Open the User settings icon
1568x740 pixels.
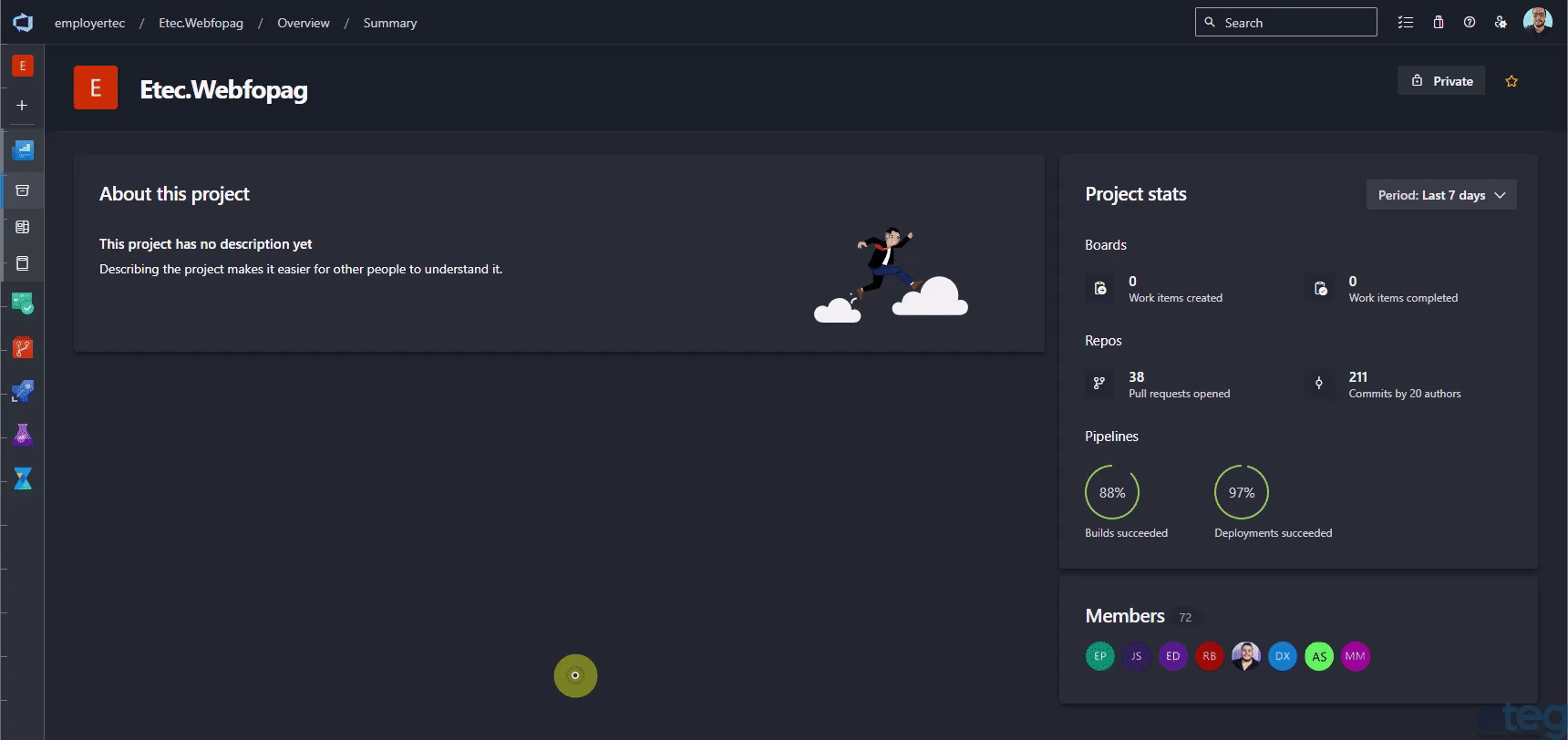1501,23
